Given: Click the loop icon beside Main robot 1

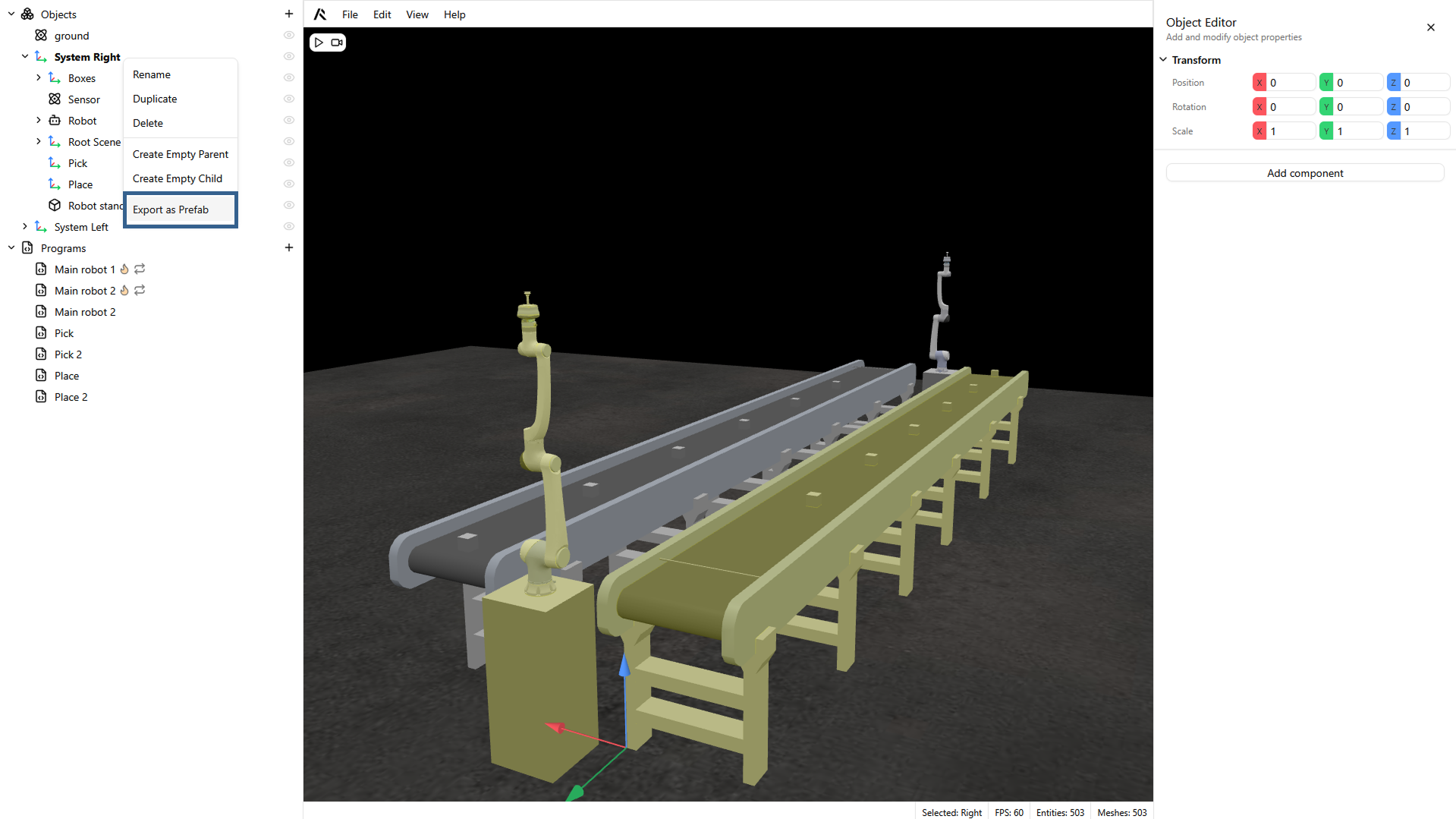Looking at the screenshot, I should tap(140, 269).
